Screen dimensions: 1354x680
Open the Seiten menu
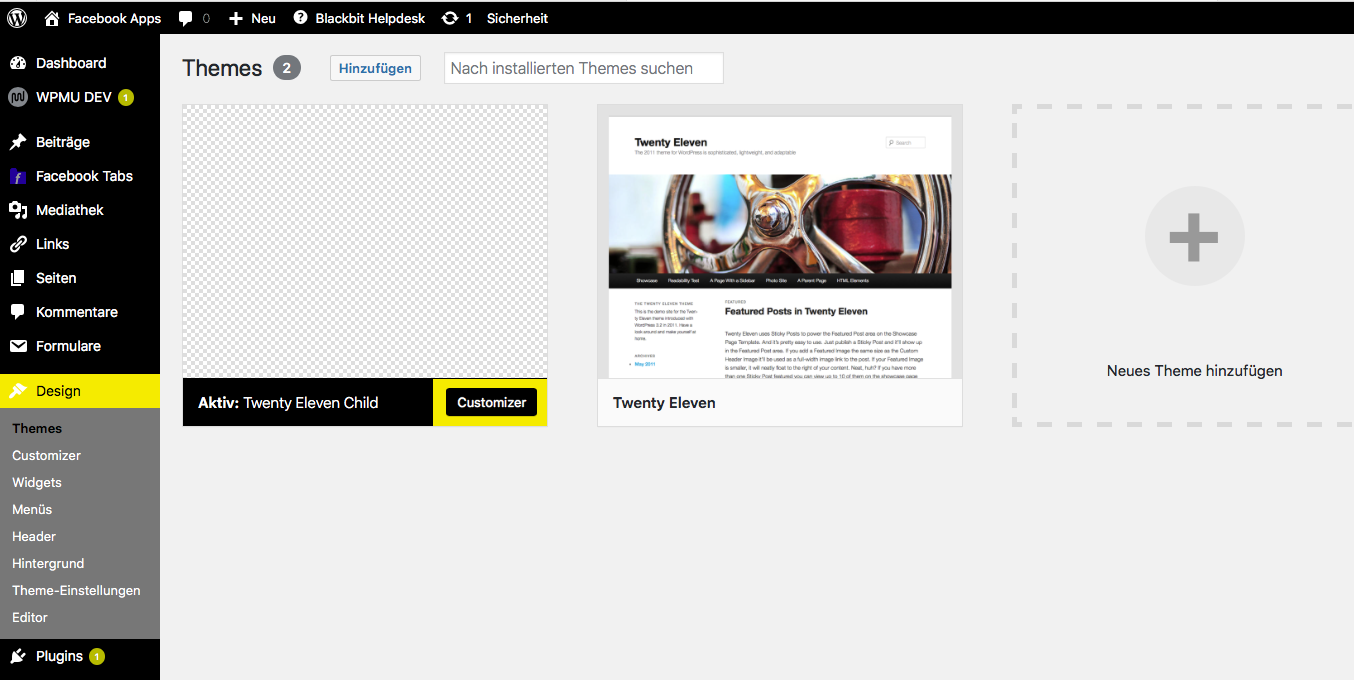[80, 278]
